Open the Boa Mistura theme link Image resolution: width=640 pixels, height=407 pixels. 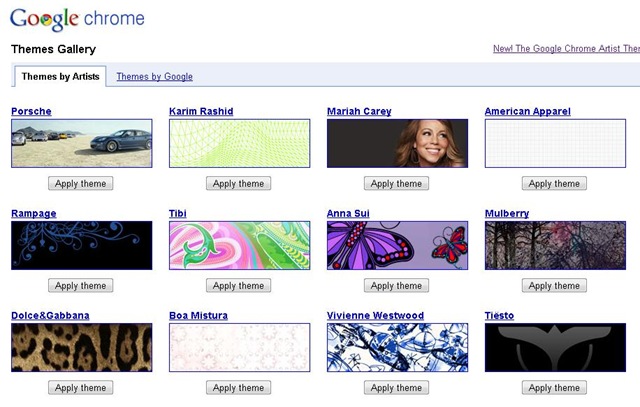(x=198, y=315)
